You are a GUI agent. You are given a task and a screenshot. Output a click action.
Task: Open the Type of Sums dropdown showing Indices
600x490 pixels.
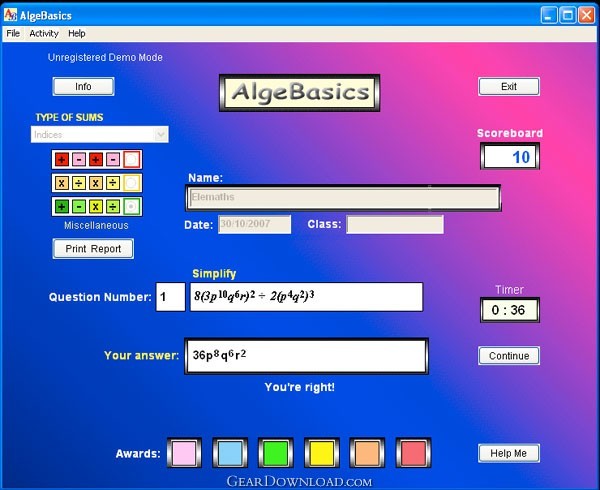tap(99, 134)
